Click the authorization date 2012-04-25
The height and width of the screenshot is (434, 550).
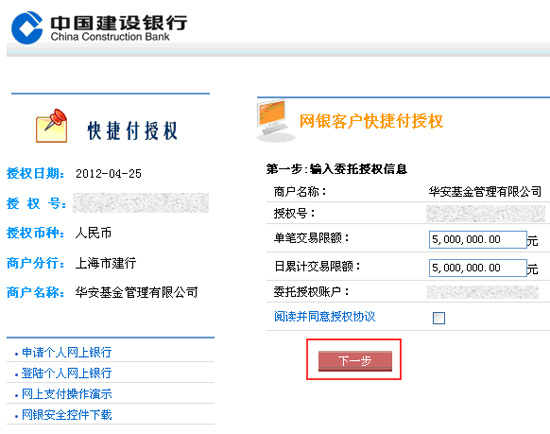tap(108, 174)
